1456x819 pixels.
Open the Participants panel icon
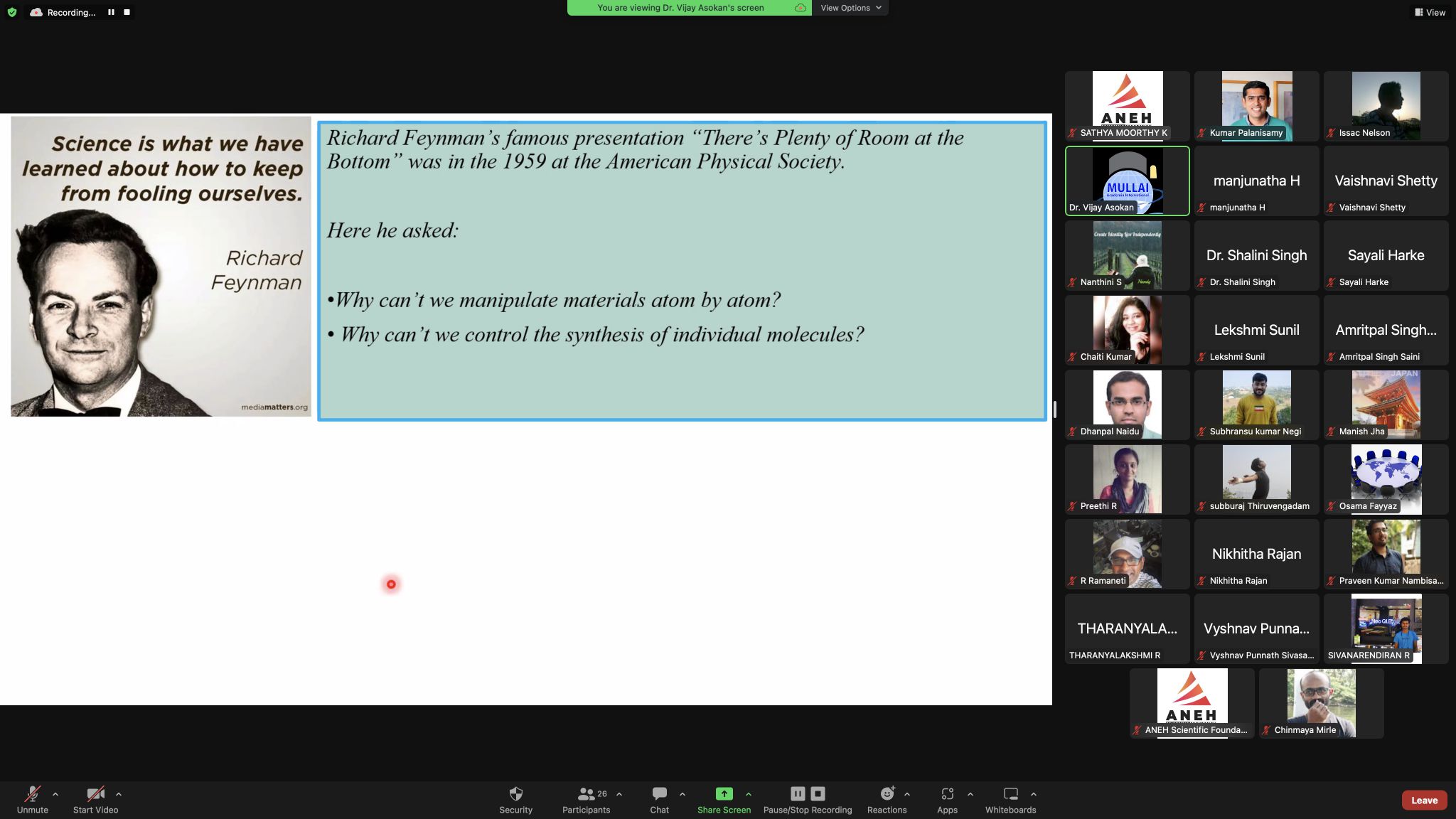click(x=586, y=793)
